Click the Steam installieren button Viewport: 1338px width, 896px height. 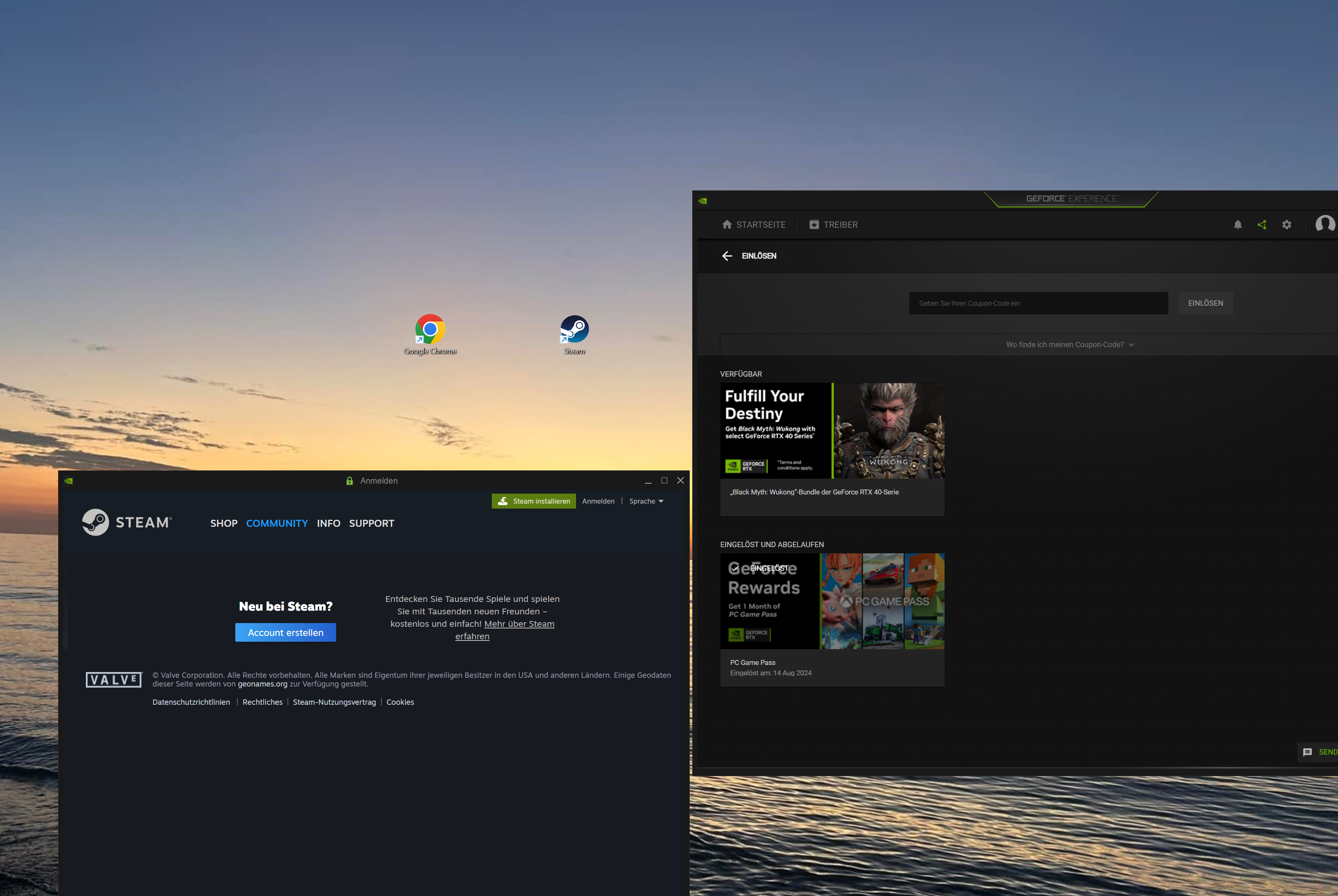click(534, 501)
